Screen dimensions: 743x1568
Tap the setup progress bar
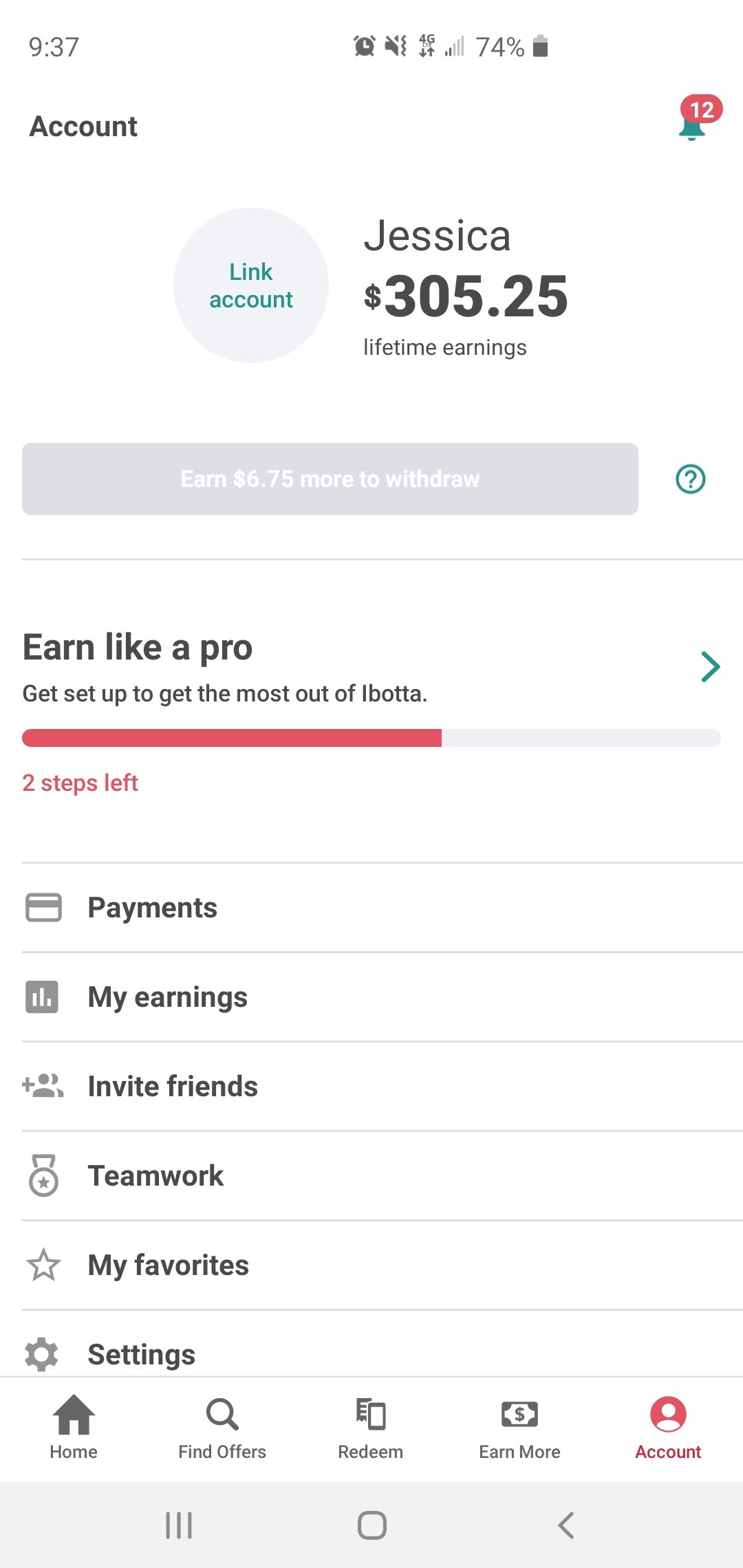[x=371, y=738]
